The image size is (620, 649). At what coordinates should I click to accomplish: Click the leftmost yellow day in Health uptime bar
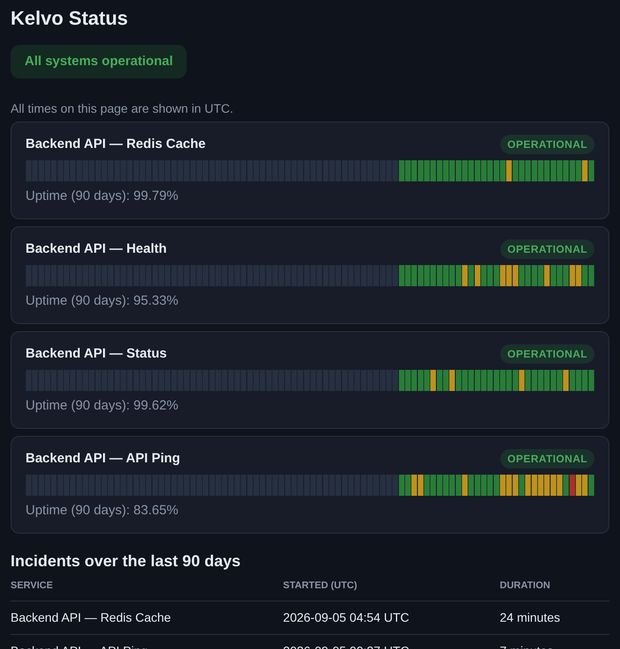pyautogui.click(x=465, y=276)
